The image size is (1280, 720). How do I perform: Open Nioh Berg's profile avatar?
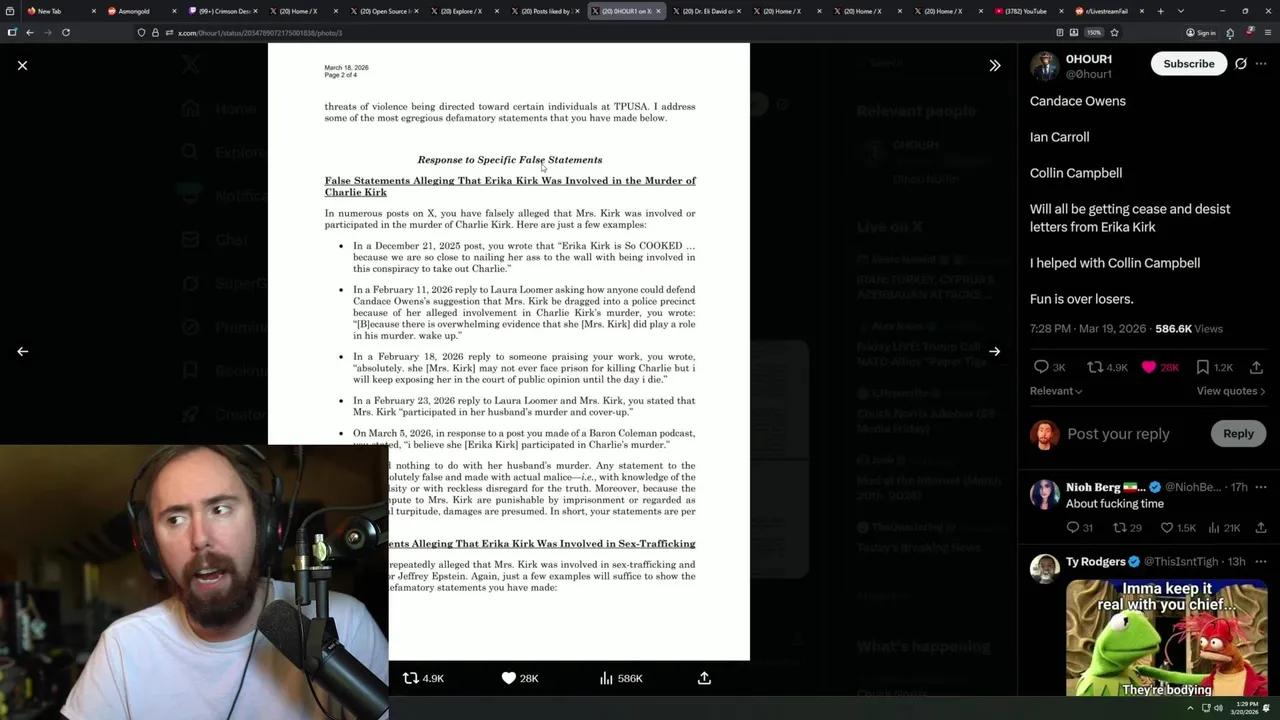pos(1044,495)
